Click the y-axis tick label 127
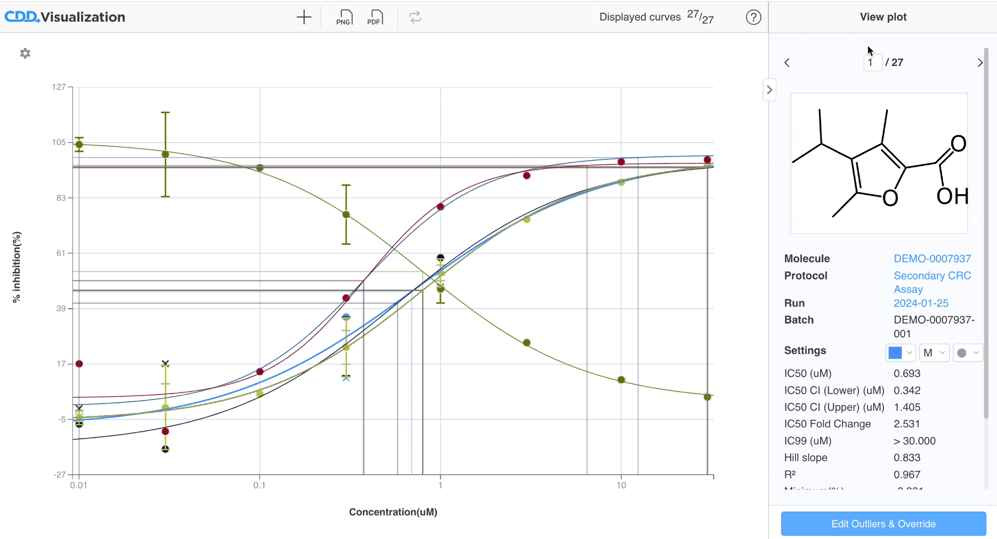The width and height of the screenshot is (997, 539). [58, 86]
